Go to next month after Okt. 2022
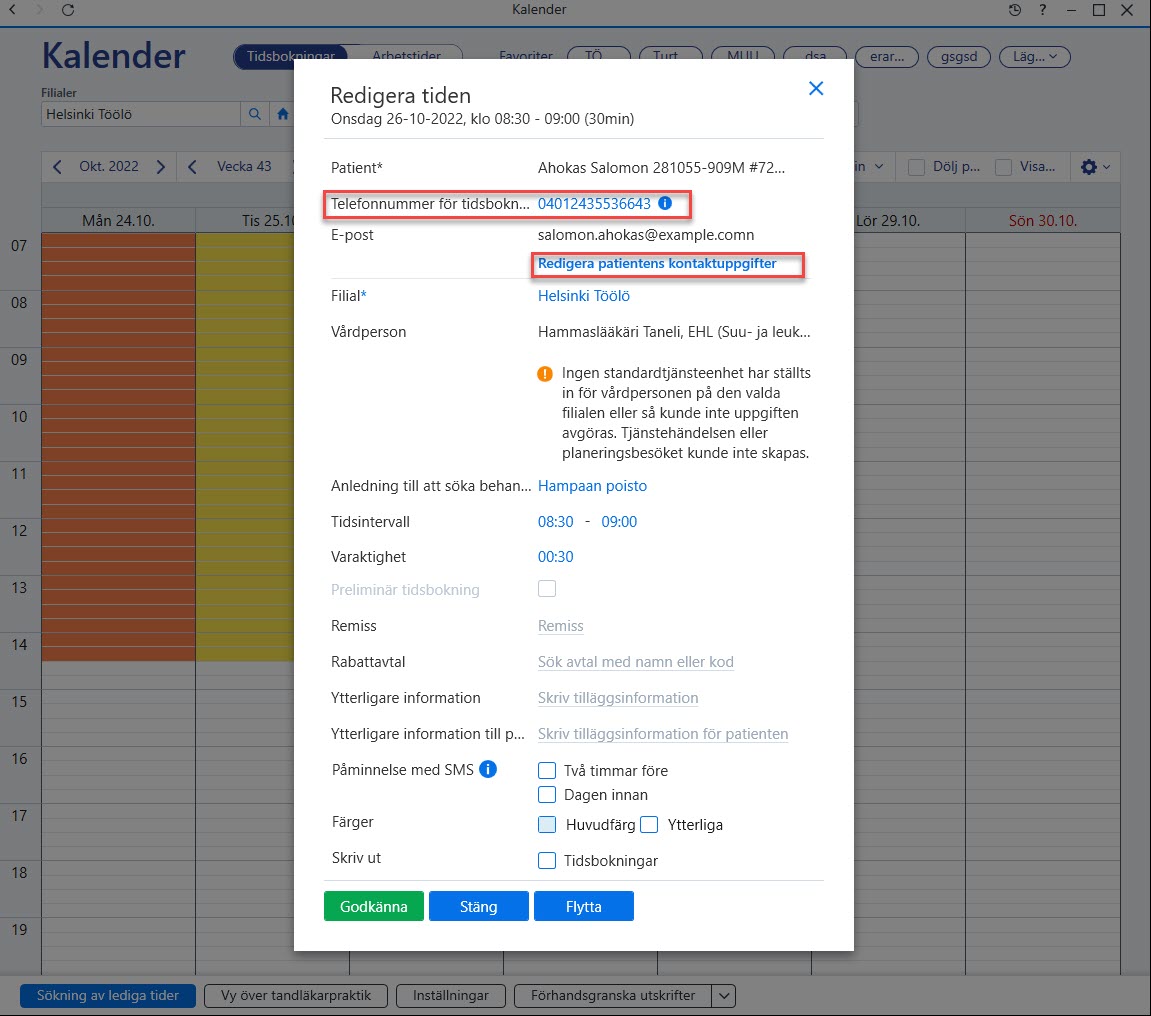This screenshot has width=1151, height=1016. tap(161, 167)
